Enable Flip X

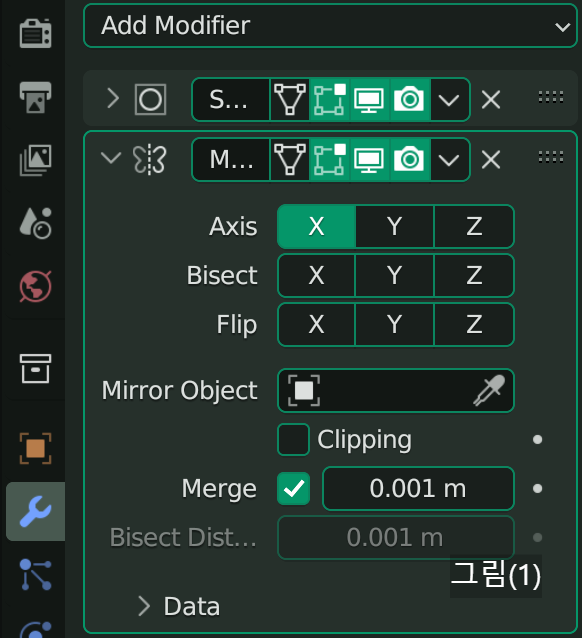(x=316, y=325)
